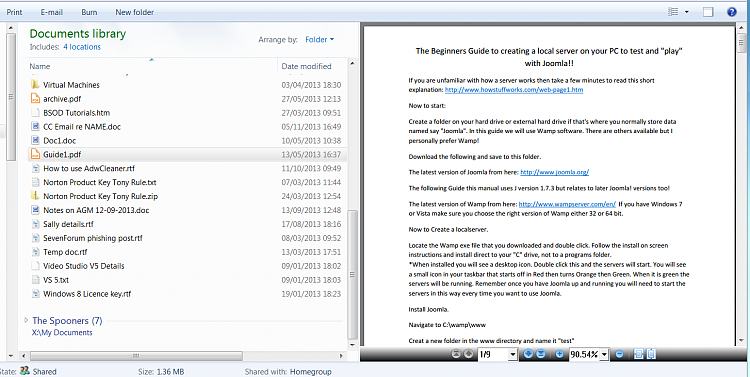The width and height of the screenshot is (750, 377).
Task: Click the file list scroll right arrow
Action: point(341,356)
